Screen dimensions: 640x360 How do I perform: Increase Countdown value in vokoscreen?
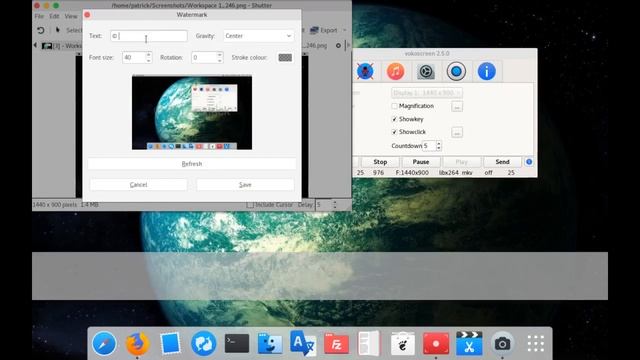[x=439, y=143]
